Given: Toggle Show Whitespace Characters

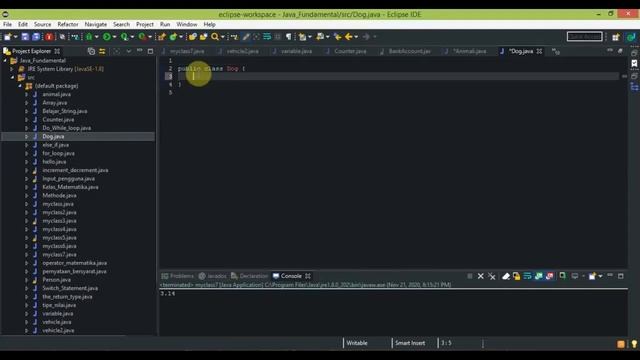Looking at the screenshot, I should click(289, 37).
